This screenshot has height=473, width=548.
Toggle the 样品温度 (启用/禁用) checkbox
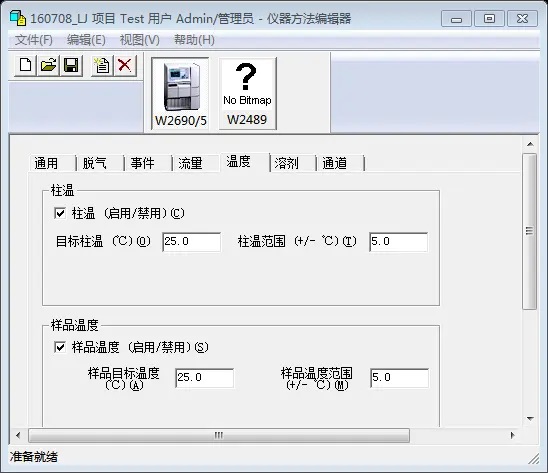(60, 347)
